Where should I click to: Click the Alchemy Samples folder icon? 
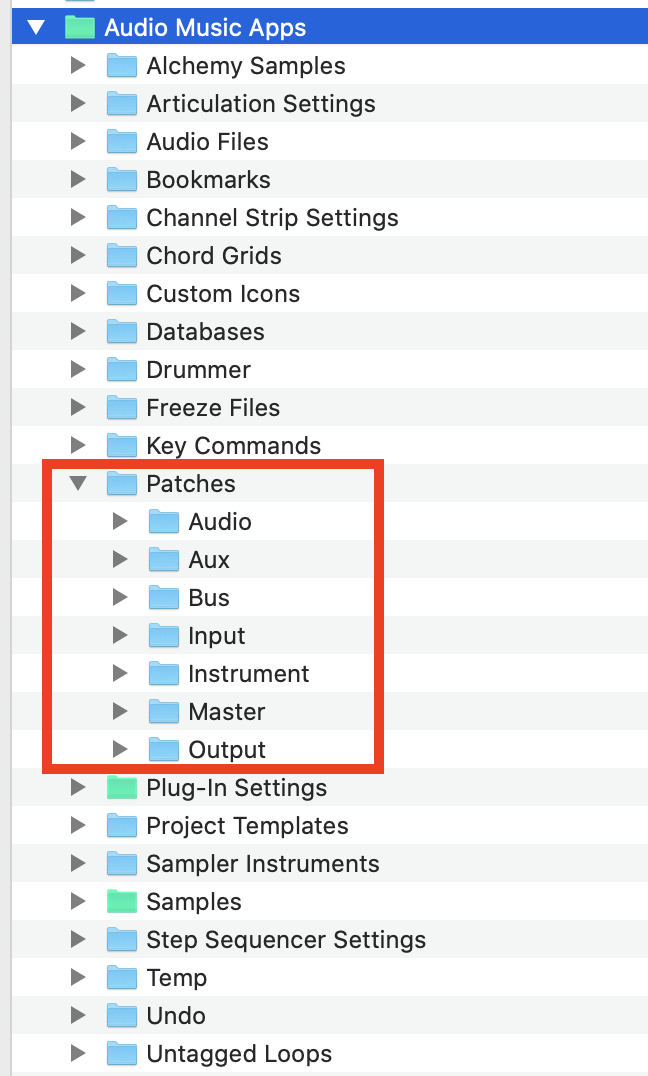[x=120, y=66]
